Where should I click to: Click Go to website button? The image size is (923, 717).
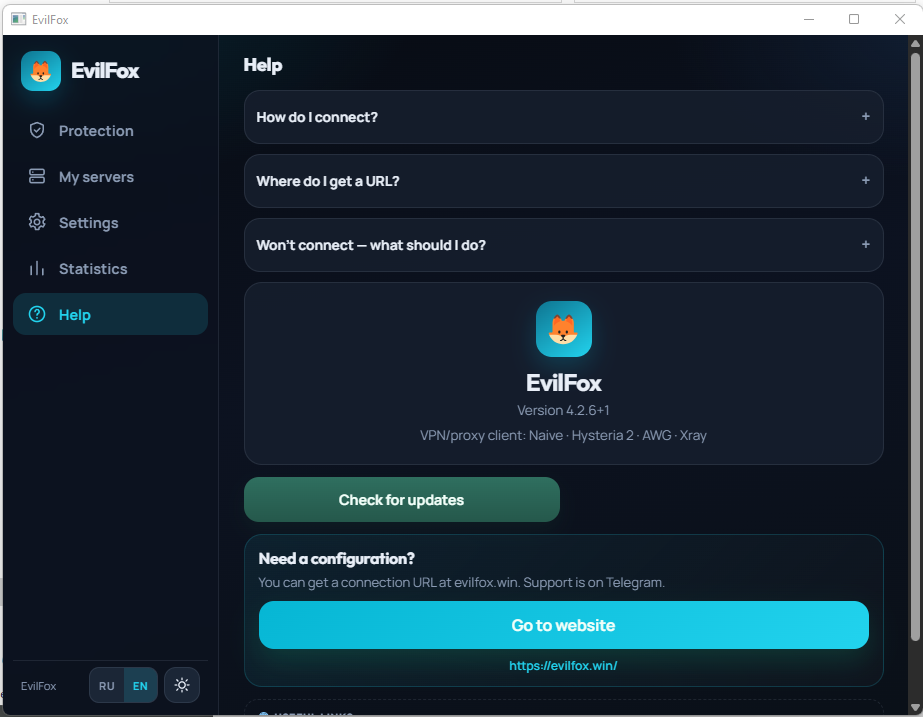(x=563, y=625)
